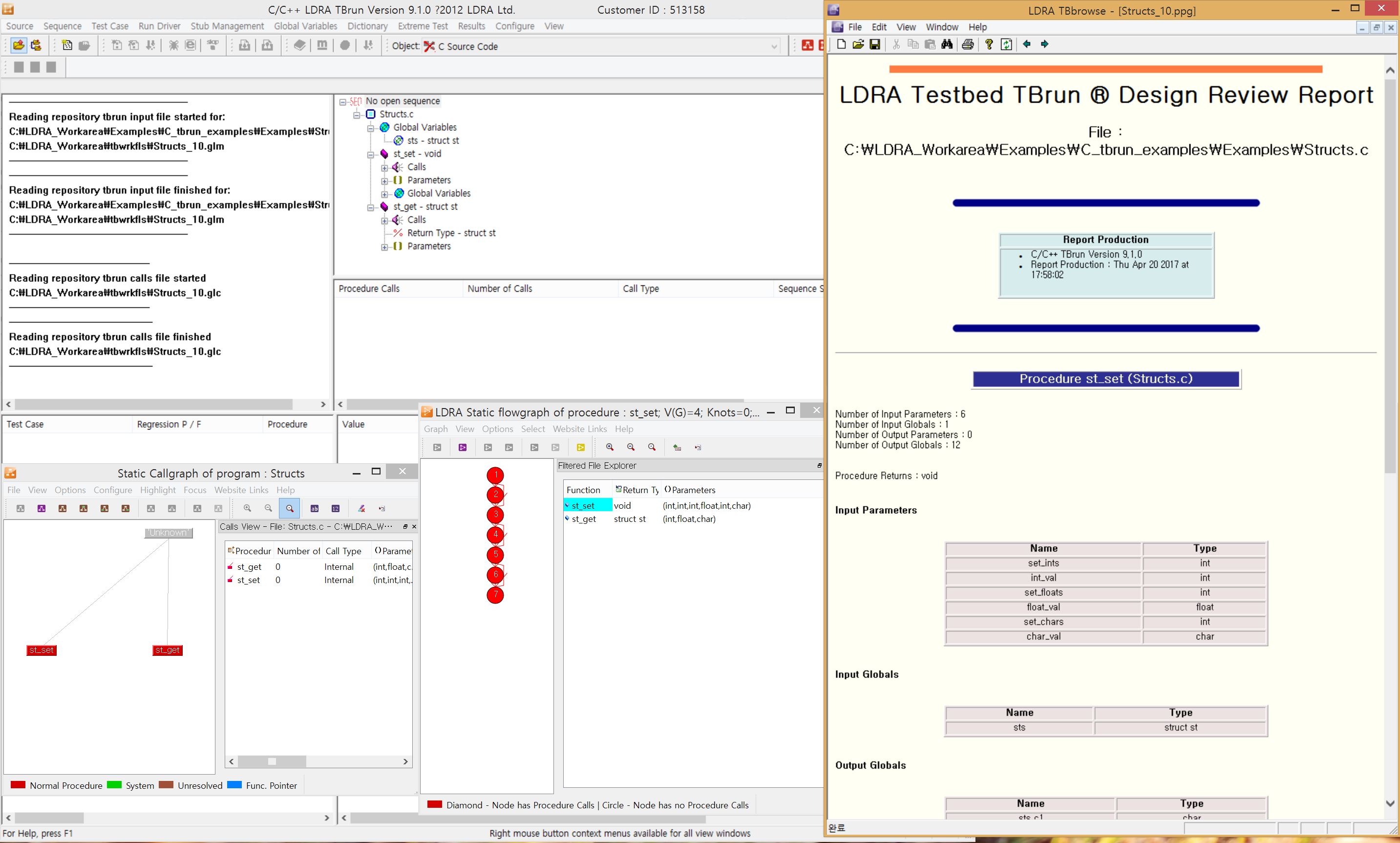
Task: Collapse the Global Variables node under Structs.c
Action: (x=371, y=128)
